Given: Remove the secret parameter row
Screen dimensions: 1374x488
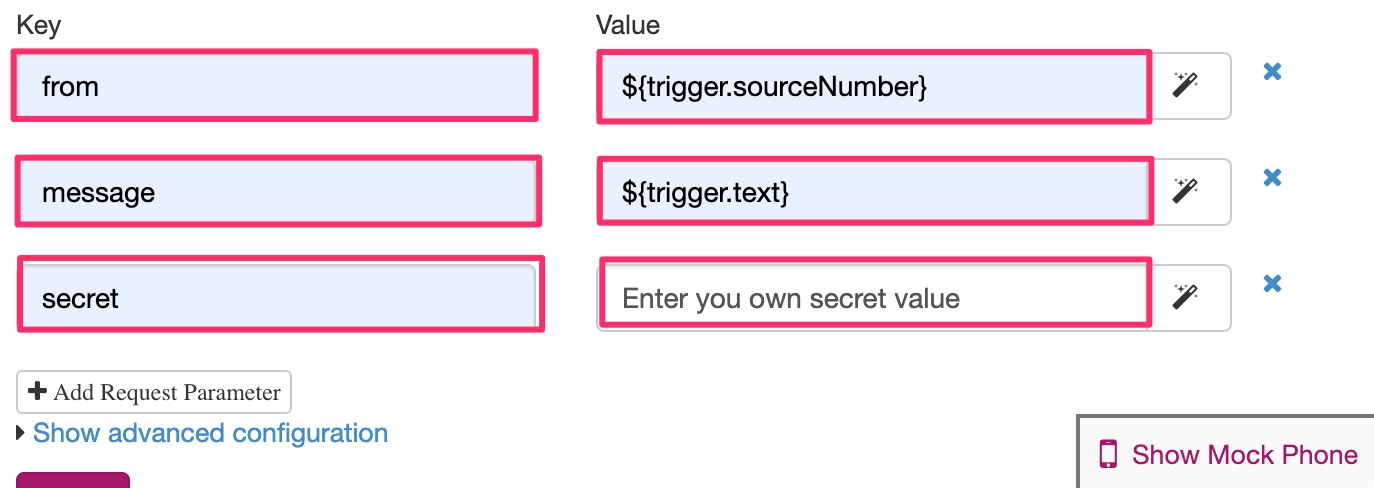Looking at the screenshot, I should coord(1272,284).
